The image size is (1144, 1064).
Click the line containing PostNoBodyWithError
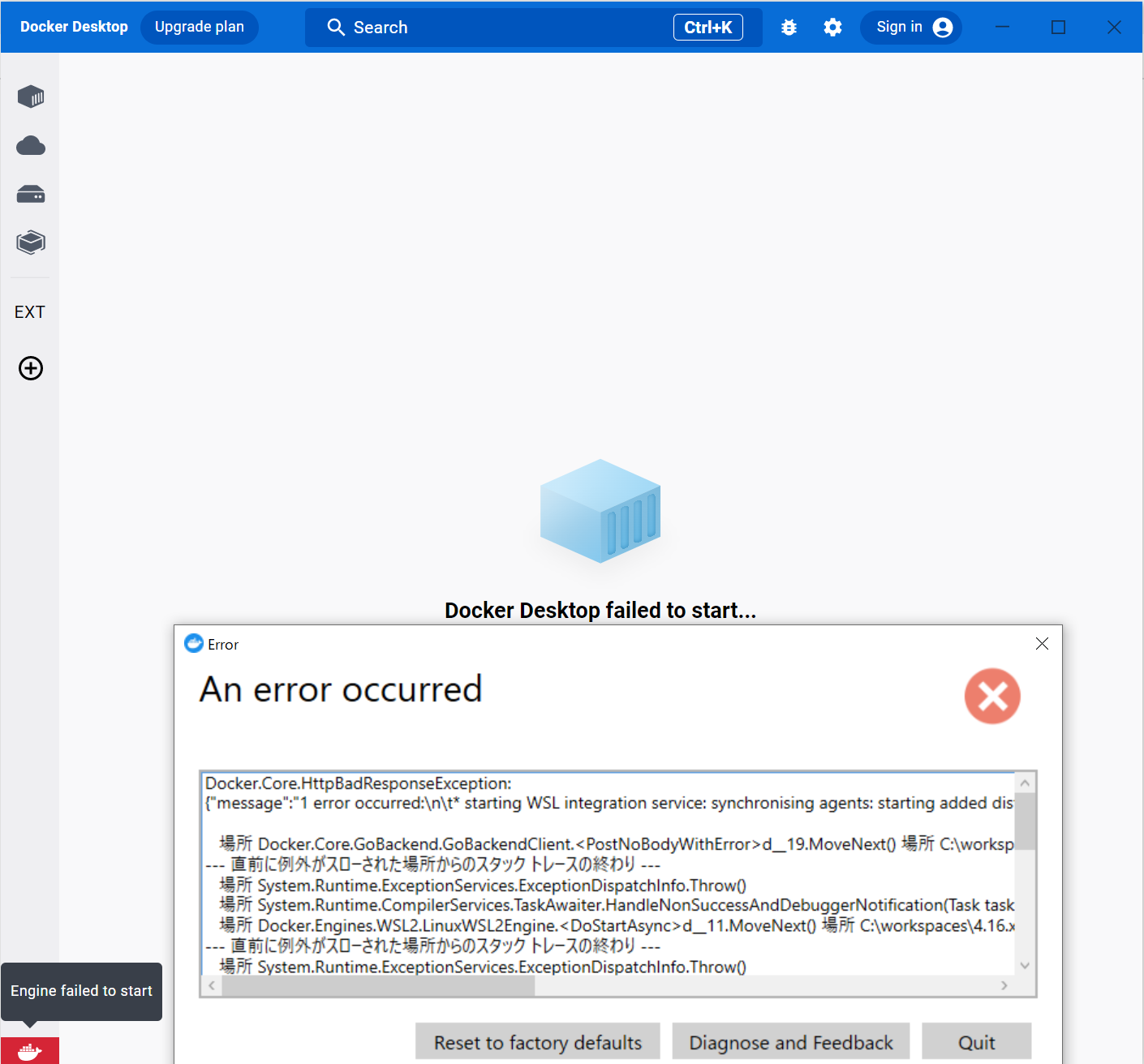[x=617, y=844]
